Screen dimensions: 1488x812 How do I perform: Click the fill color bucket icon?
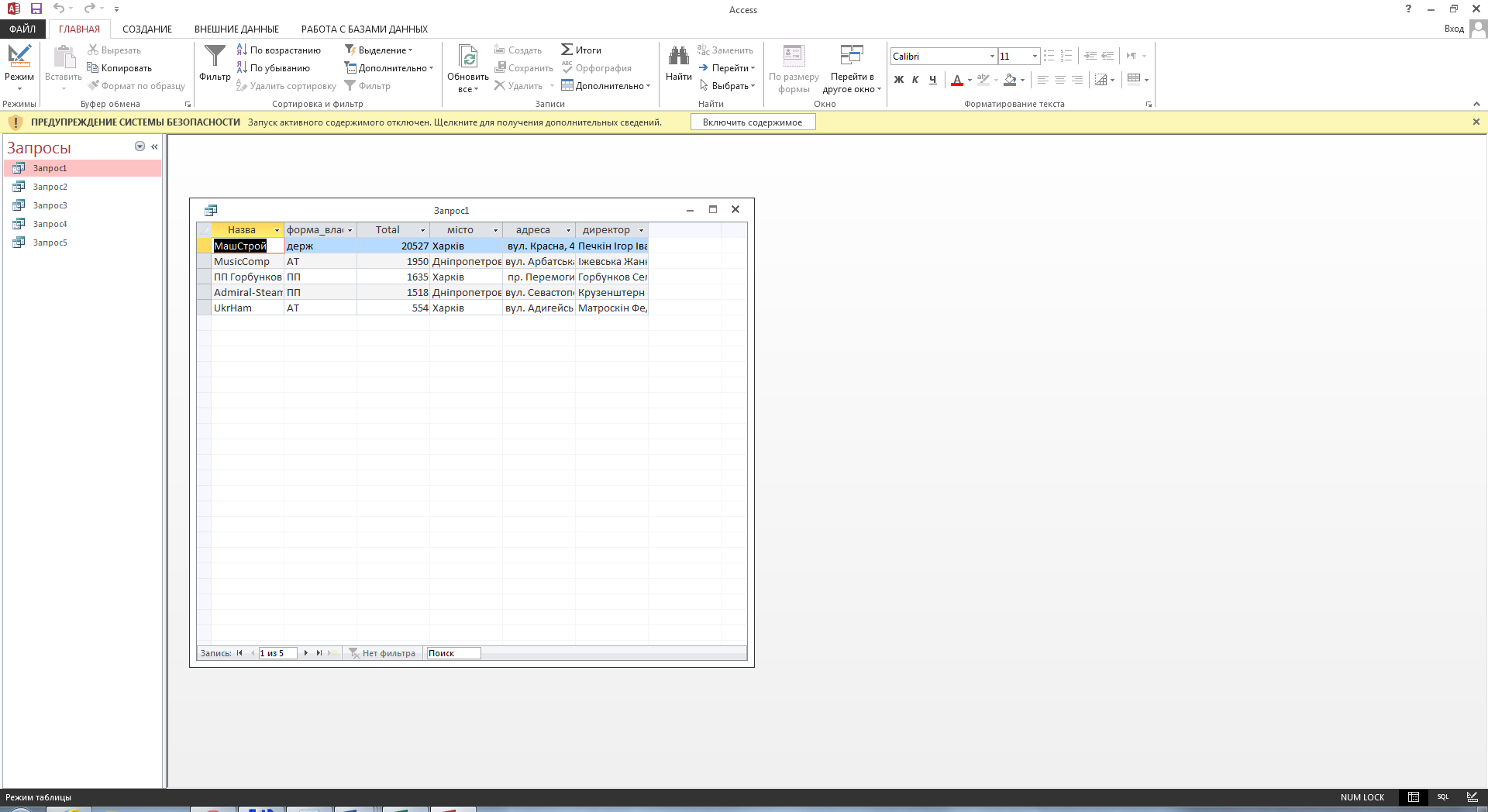(x=1010, y=79)
